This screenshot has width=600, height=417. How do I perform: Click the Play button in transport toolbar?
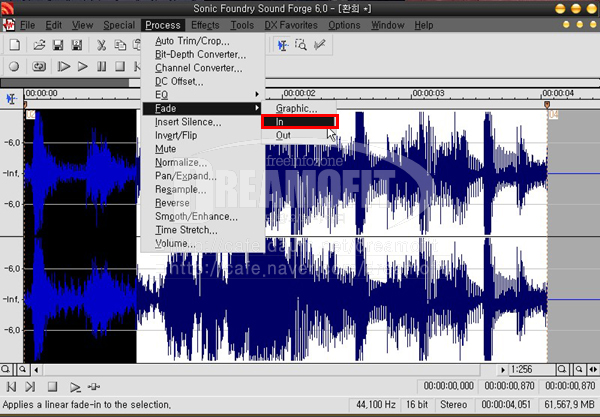click(x=82, y=67)
